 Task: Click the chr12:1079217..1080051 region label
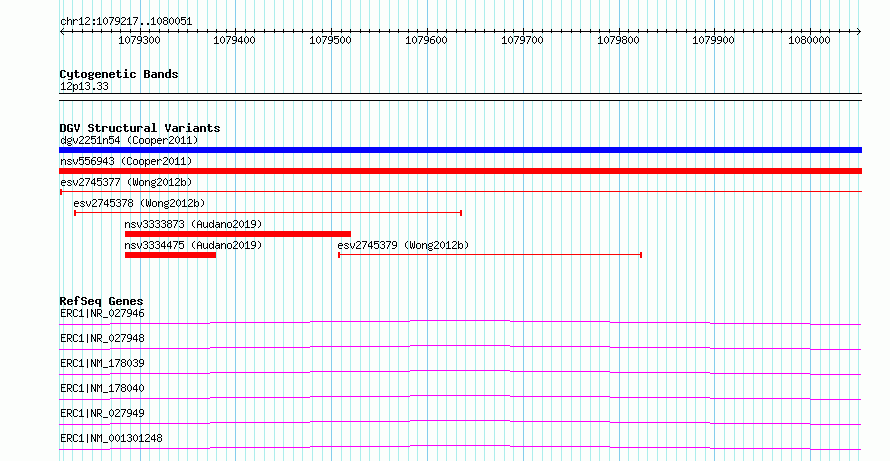click(126, 22)
